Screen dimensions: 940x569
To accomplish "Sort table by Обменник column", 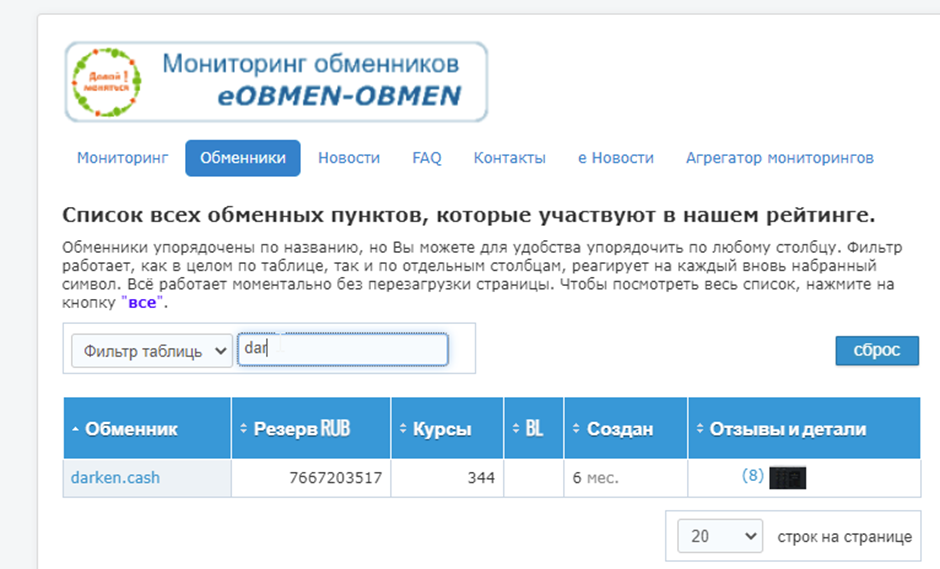I will (147, 428).
